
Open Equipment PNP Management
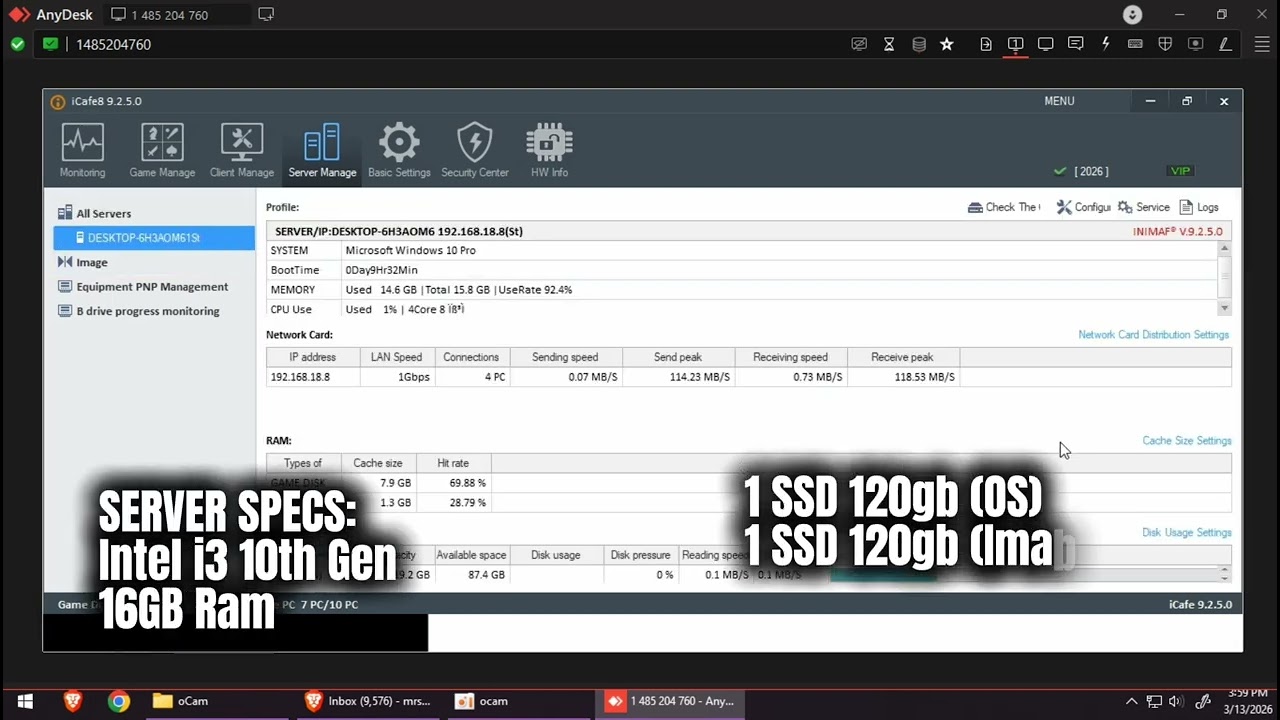tap(152, 286)
